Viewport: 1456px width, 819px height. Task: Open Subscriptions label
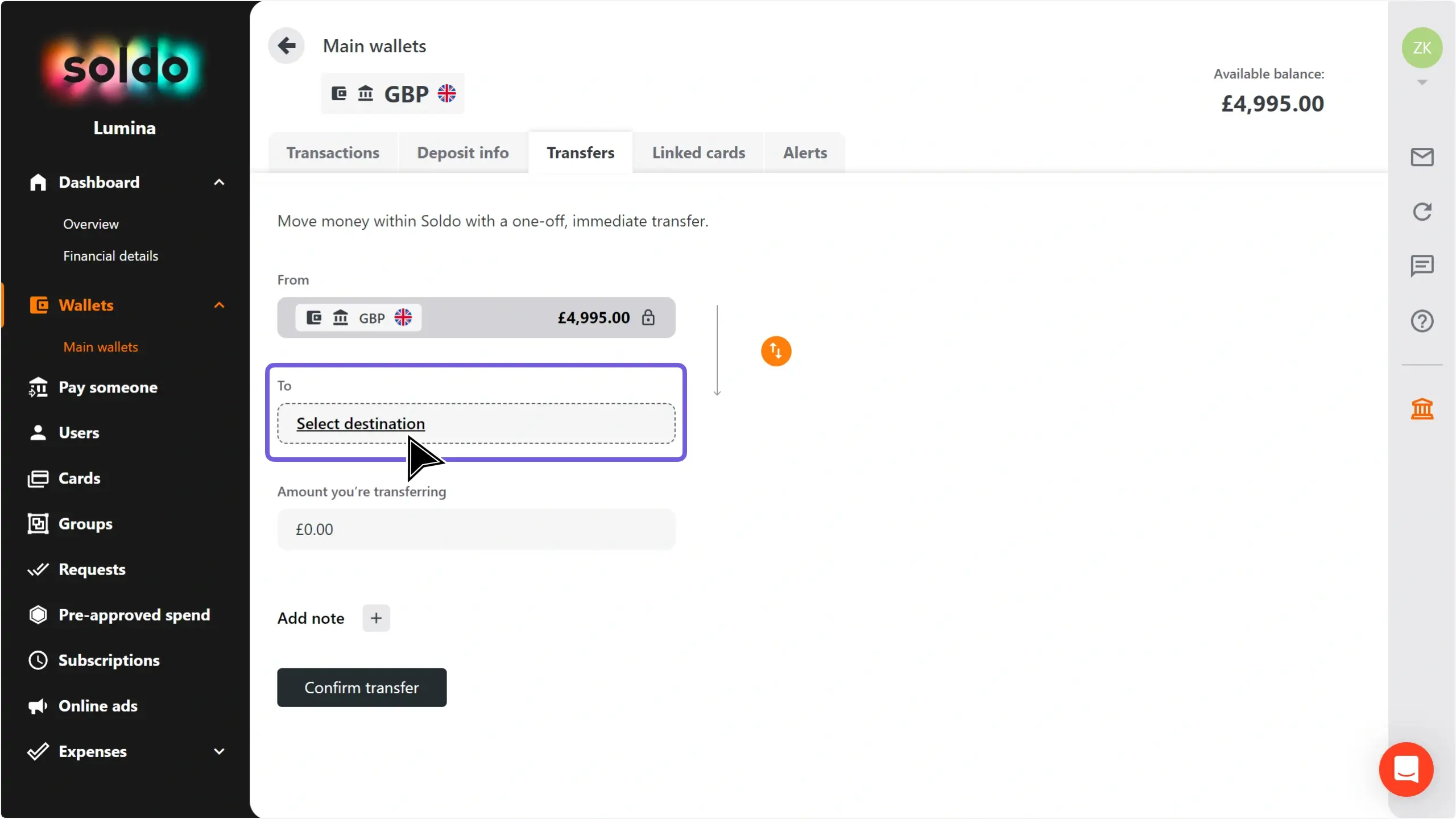tap(109, 660)
